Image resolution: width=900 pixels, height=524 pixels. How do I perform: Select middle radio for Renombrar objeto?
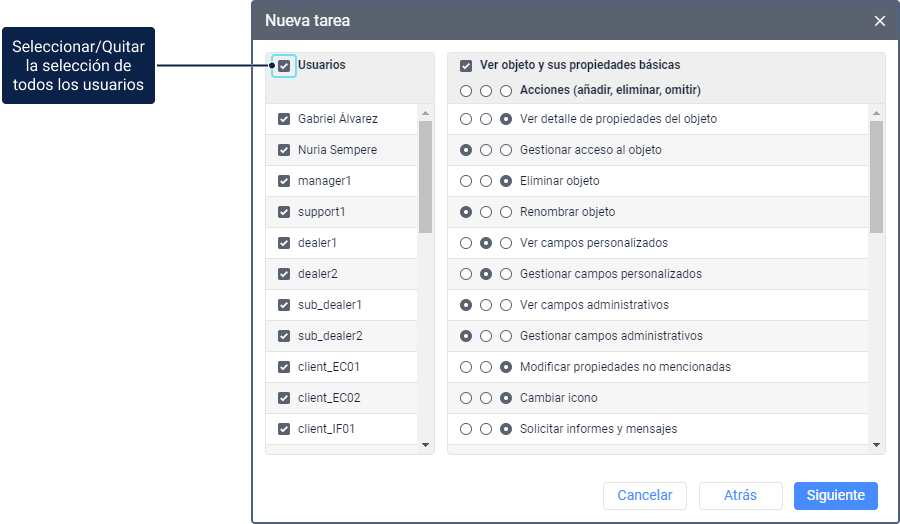click(x=486, y=212)
